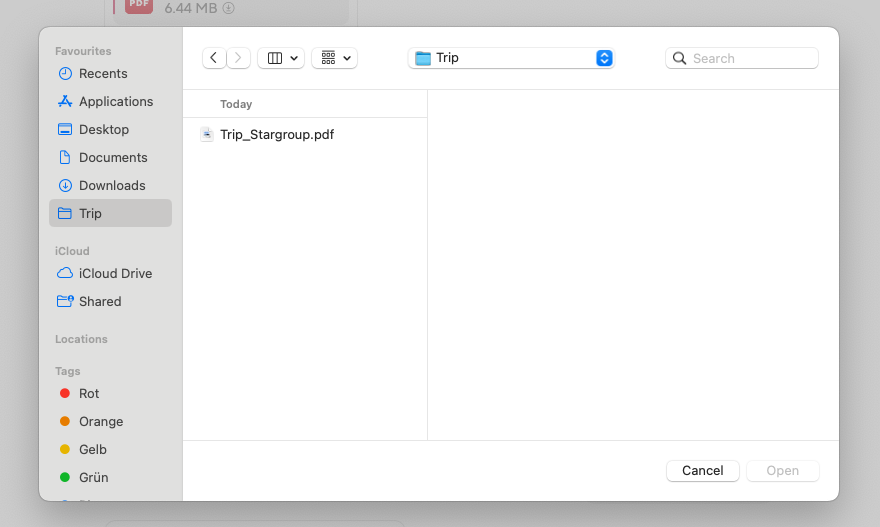Open the Downloads folder
Image resolution: width=880 pixels, height=527 pixels.
(x=111, y=185)
